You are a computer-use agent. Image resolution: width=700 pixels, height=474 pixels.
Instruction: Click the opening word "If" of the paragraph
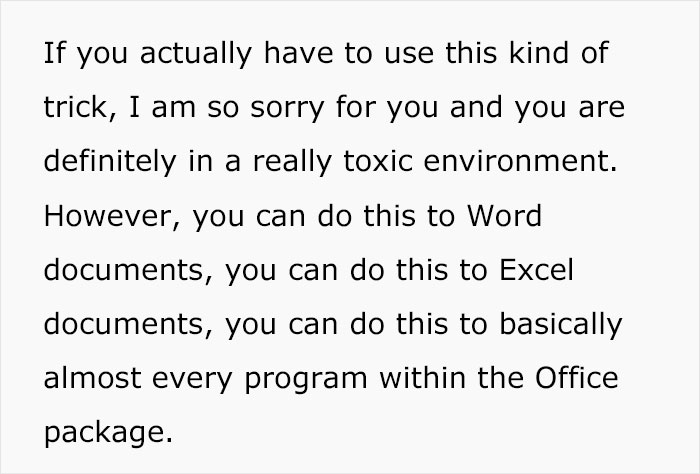click(52, 53)
